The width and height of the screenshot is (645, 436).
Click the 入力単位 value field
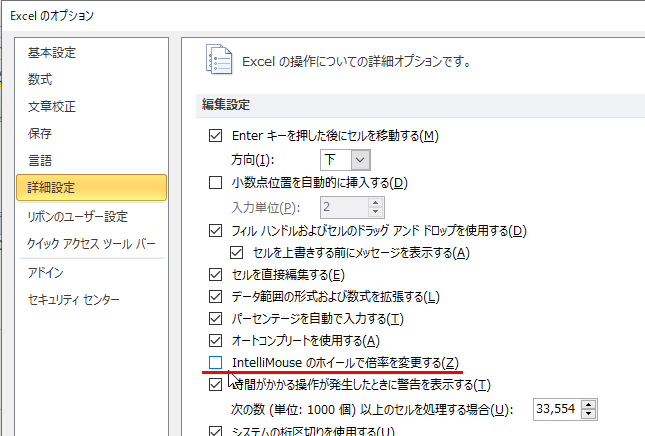click(x=344, y=207)
